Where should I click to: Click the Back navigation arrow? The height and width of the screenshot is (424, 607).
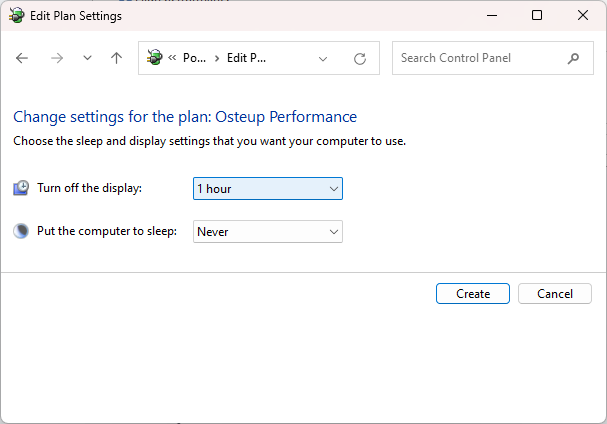[23, 58]
